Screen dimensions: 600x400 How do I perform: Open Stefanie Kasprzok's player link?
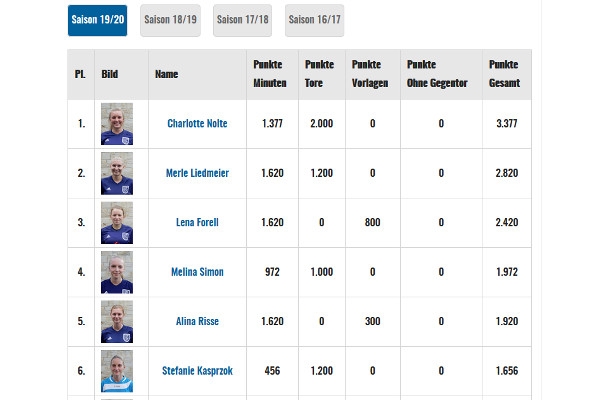pyautogui.click(x=197, y=371)
